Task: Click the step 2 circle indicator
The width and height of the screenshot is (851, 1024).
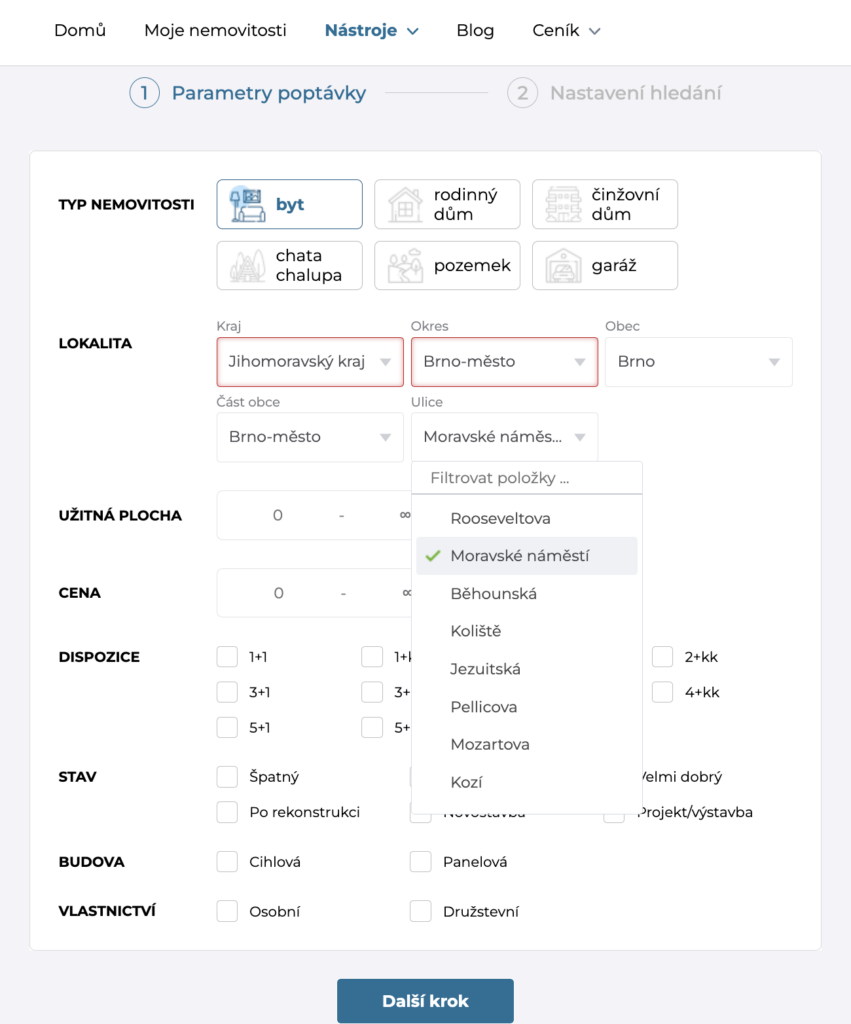Action: pyautogui.click(x=522, y=93)
